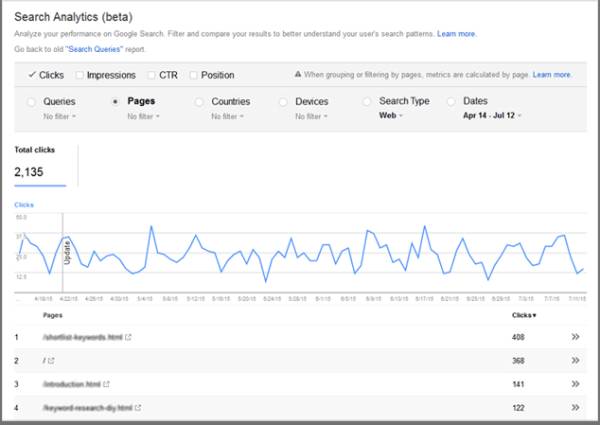Open the Apr 14 - Jul 12 date dropdown

pyautogui.click(x=491, y=116)
